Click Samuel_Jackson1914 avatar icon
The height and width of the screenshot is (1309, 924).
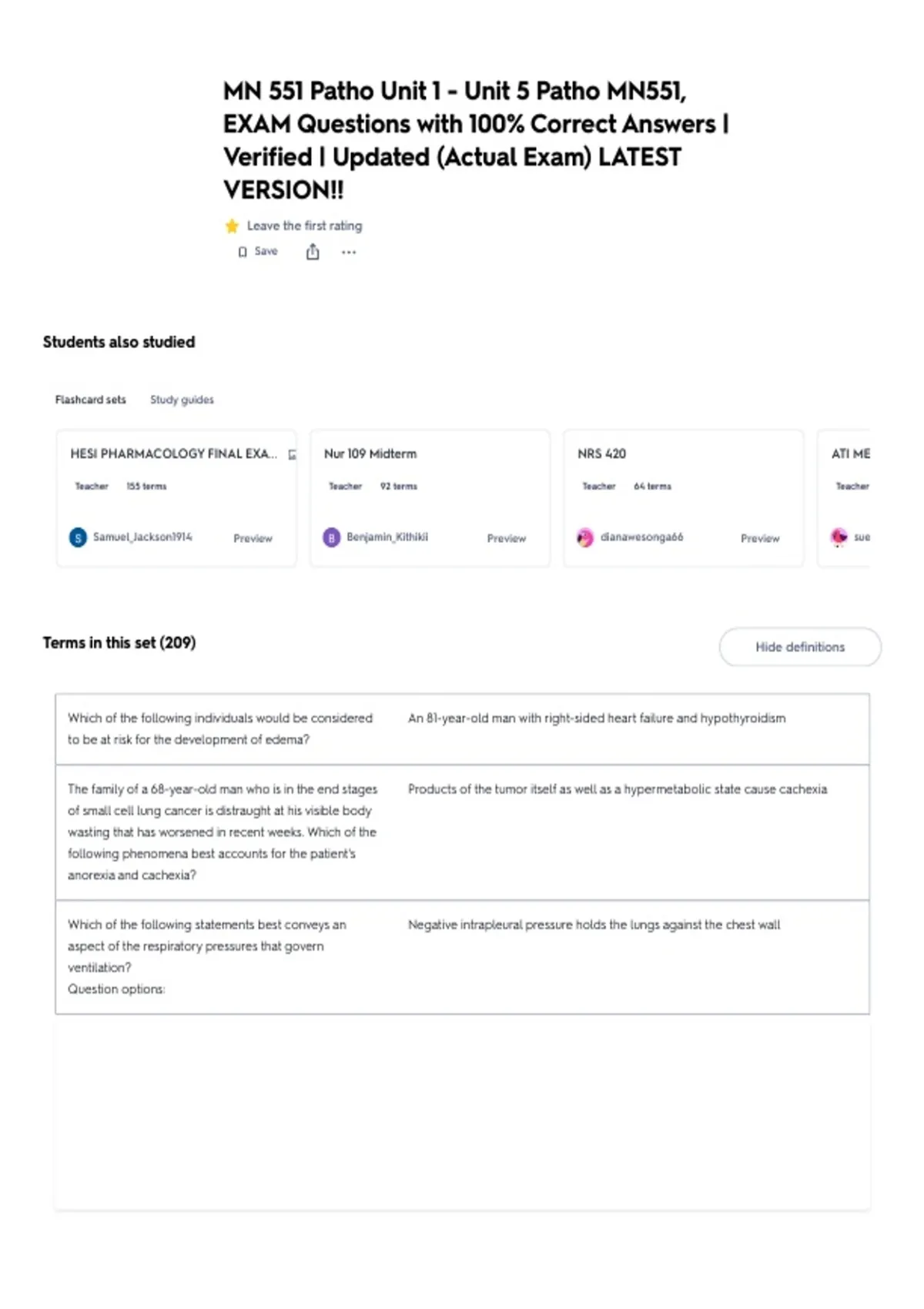[78, 537]
